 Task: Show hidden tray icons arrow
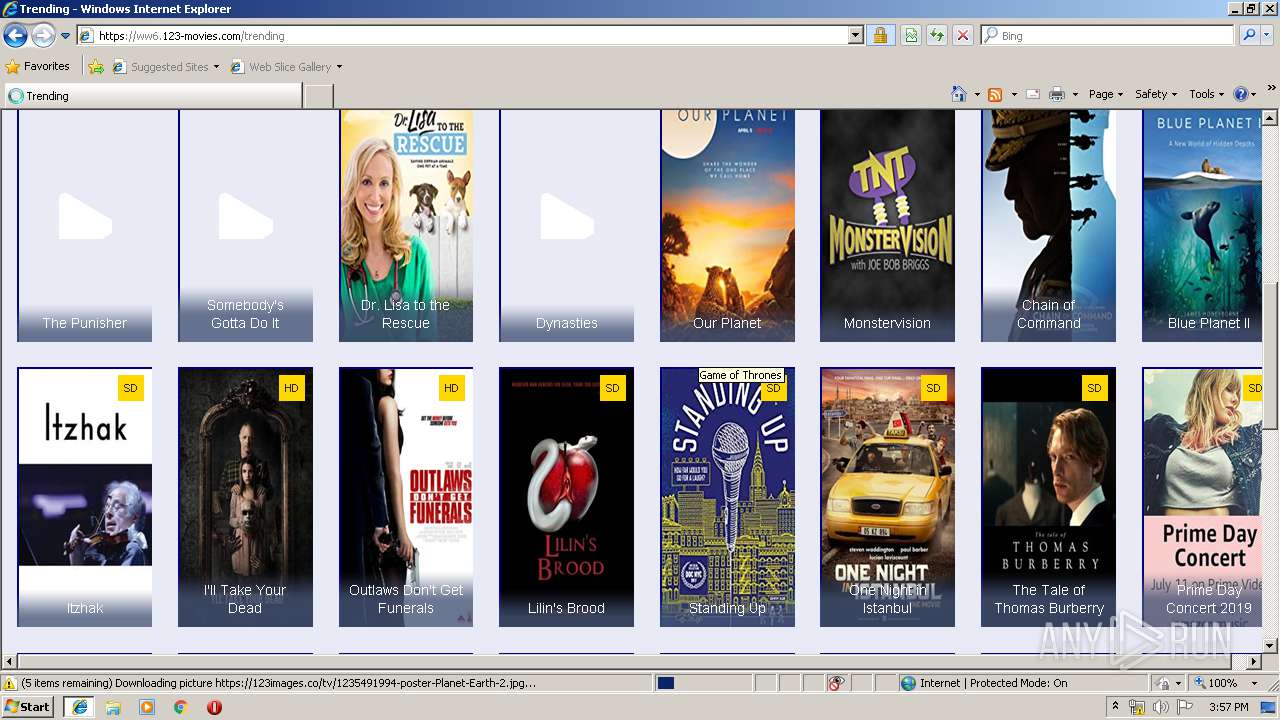pos(1115,707)
